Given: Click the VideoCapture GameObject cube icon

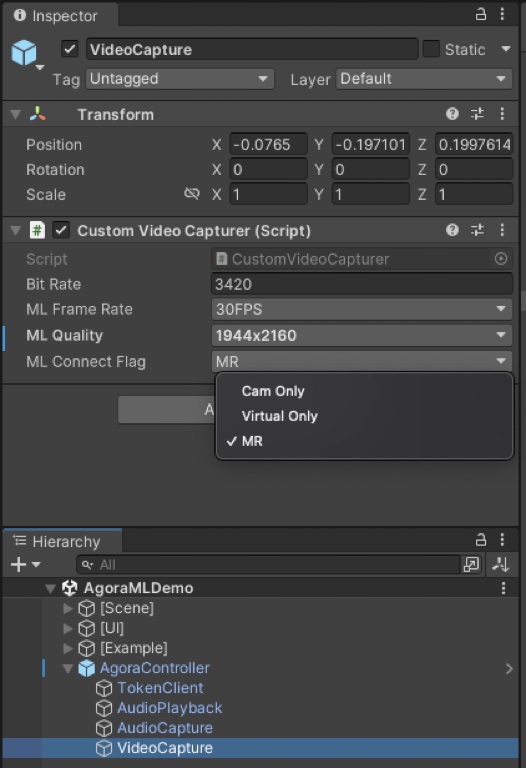Looking at the screenshot, I should (x=24, y=52).
